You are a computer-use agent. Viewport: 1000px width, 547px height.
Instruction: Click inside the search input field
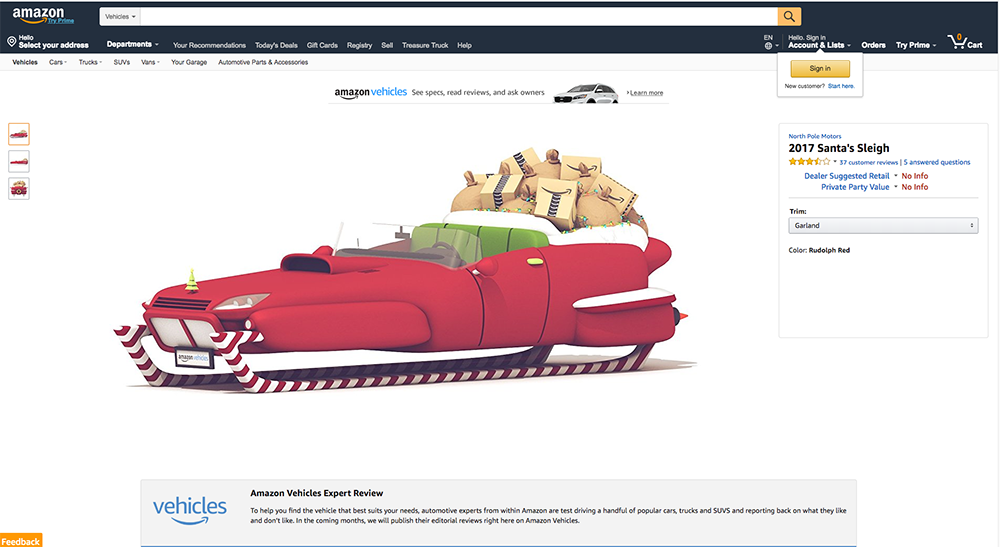coord(459,17)
